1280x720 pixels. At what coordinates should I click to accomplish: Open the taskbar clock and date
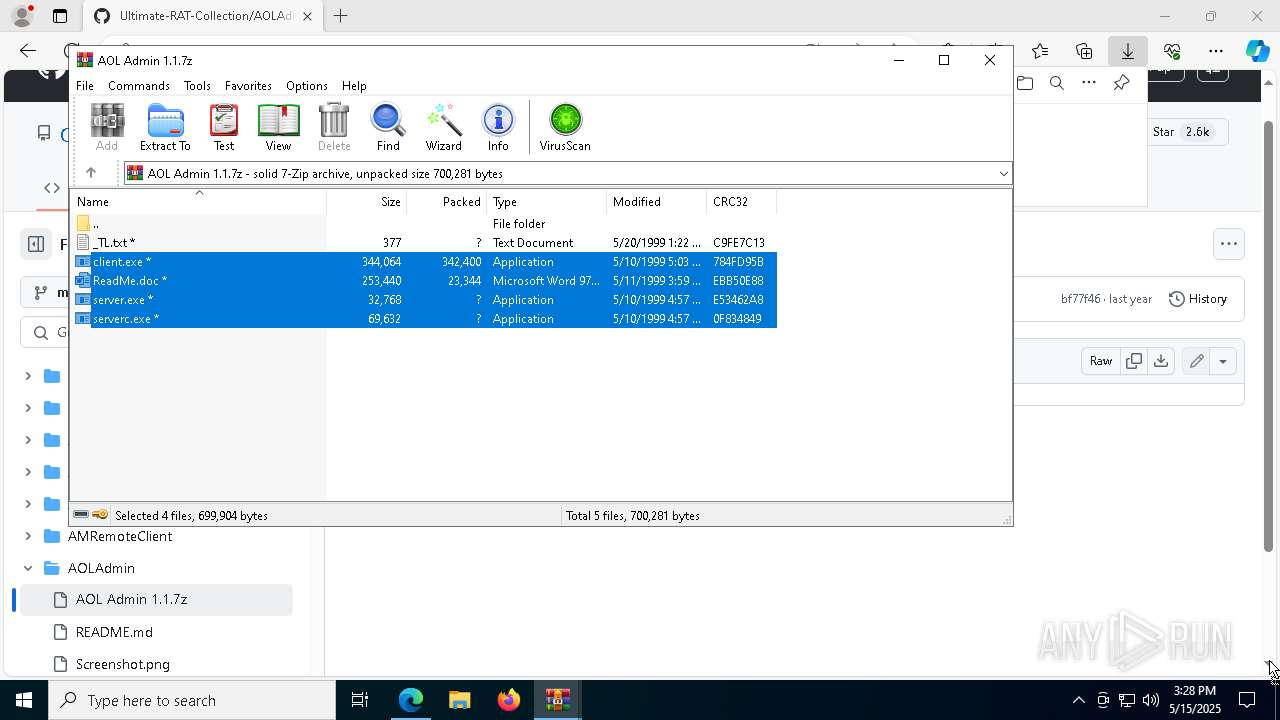pyautogui.click(x=1197, y=700)
